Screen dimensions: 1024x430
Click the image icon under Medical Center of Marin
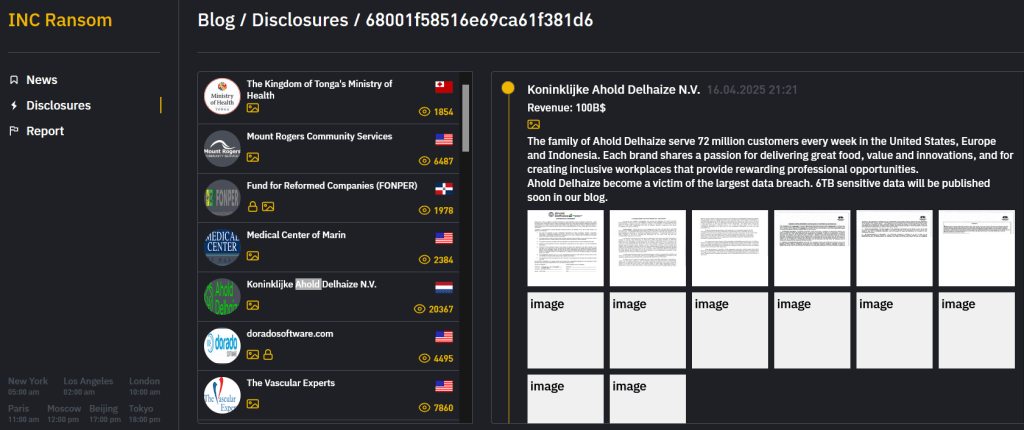[x=253, y=256]
